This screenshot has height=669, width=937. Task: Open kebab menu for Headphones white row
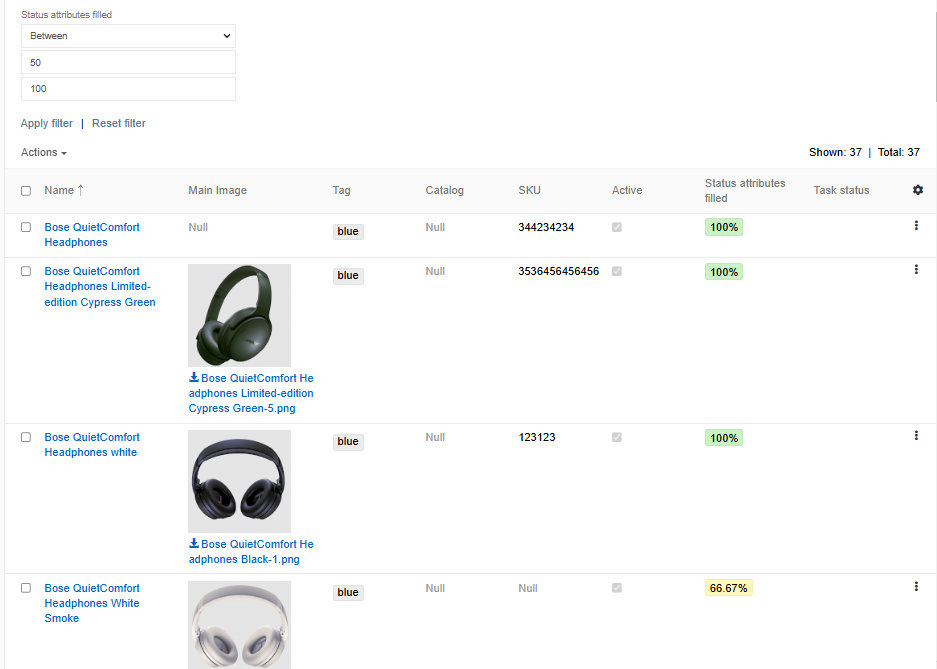point(916,435)
